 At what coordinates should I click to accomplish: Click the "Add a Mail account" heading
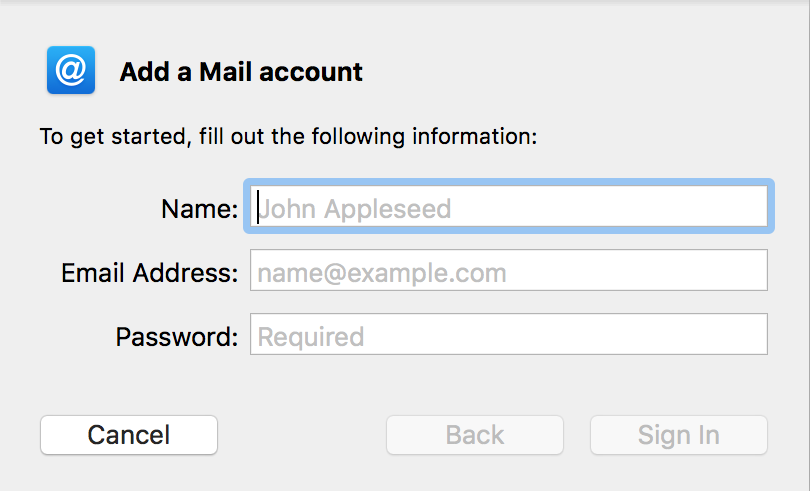[x=241, y=72]
